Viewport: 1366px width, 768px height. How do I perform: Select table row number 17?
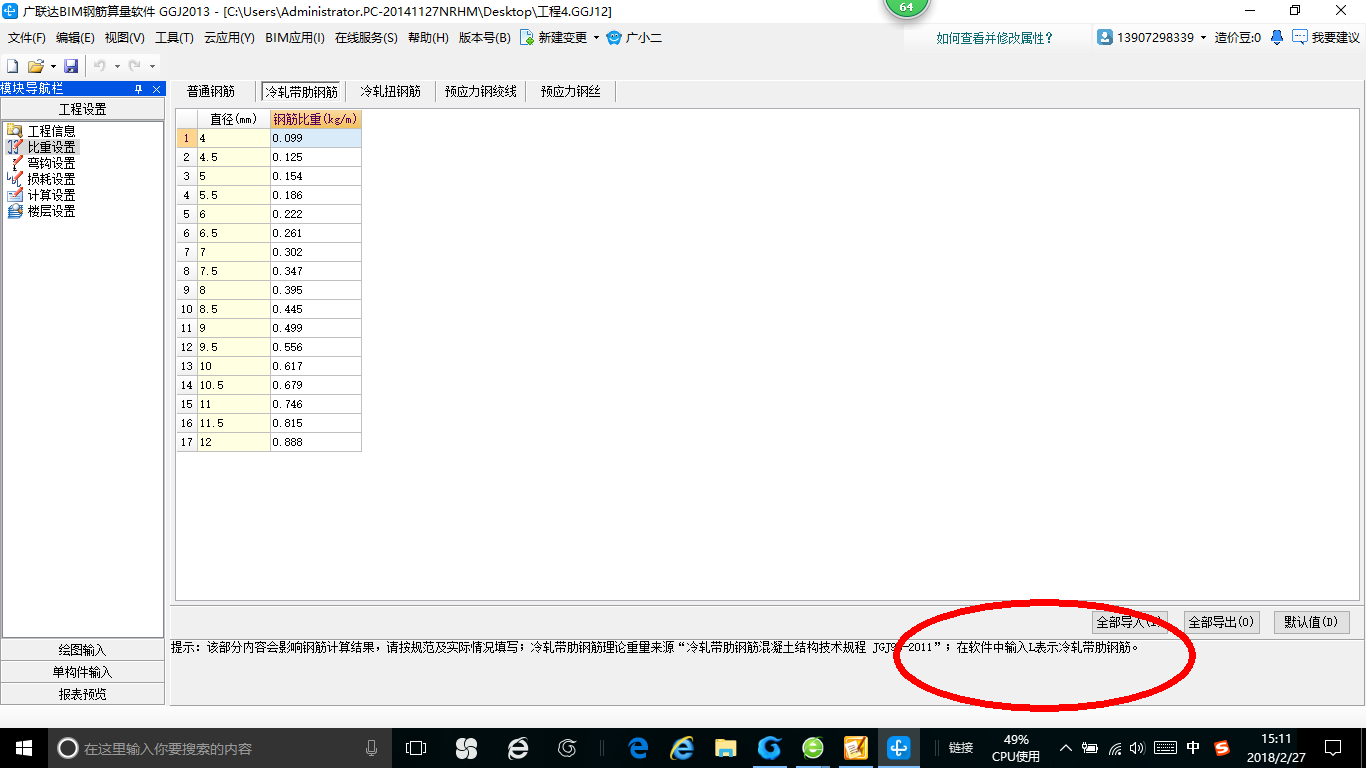pyautogui.click(x=187, y=442)
